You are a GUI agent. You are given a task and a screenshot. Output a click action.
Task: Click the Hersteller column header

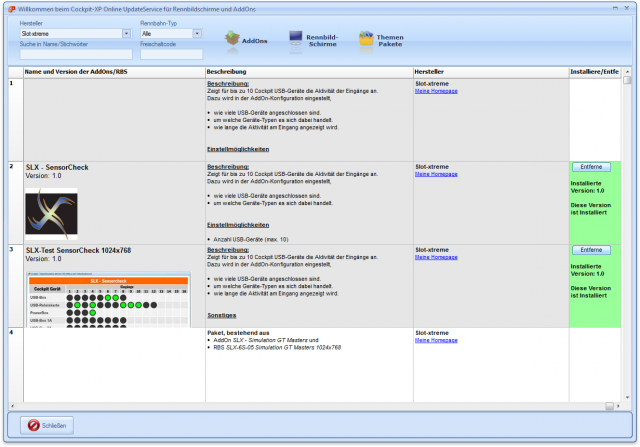coord(489,72)
